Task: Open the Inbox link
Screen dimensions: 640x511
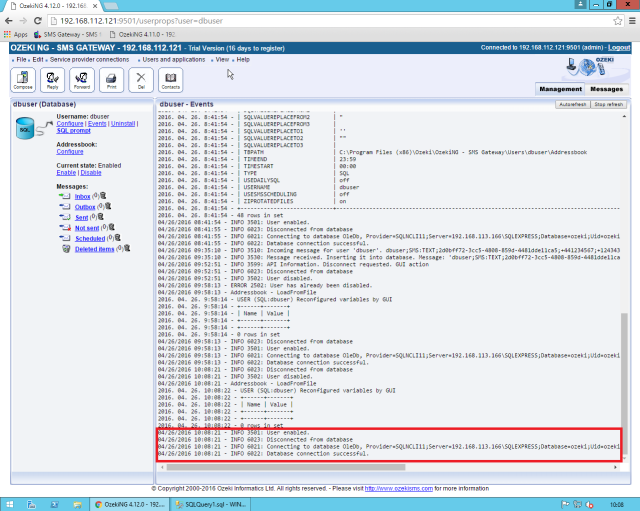Action: click(x=82, y=197)
